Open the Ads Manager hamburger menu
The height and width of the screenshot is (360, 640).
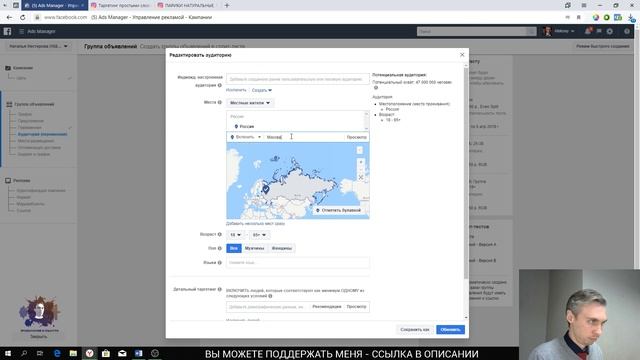(21, 31)
